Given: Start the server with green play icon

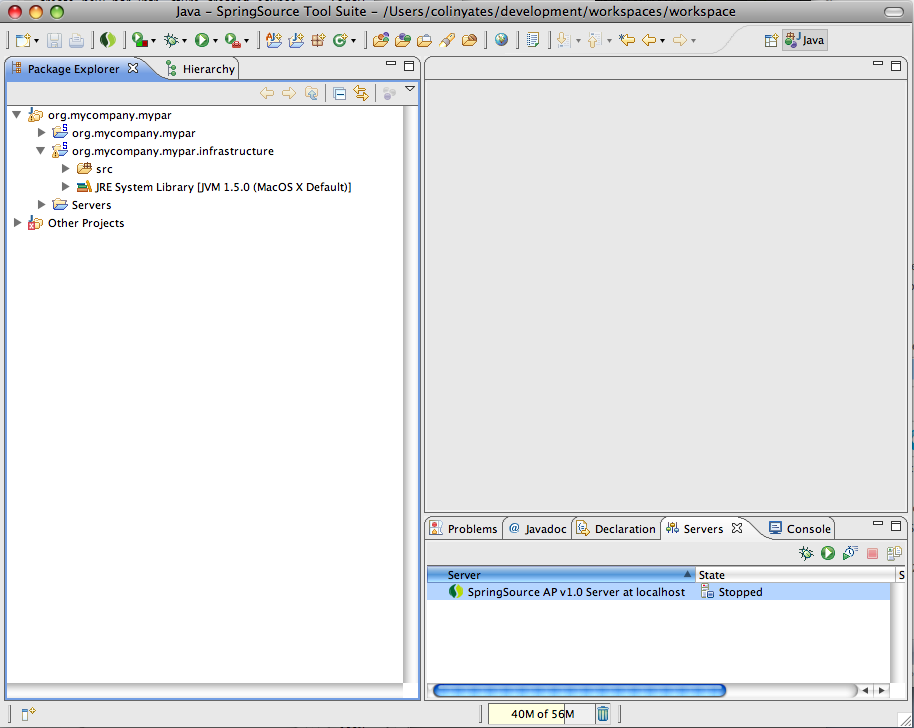Looking at the screenshot, I should (828, 553).
